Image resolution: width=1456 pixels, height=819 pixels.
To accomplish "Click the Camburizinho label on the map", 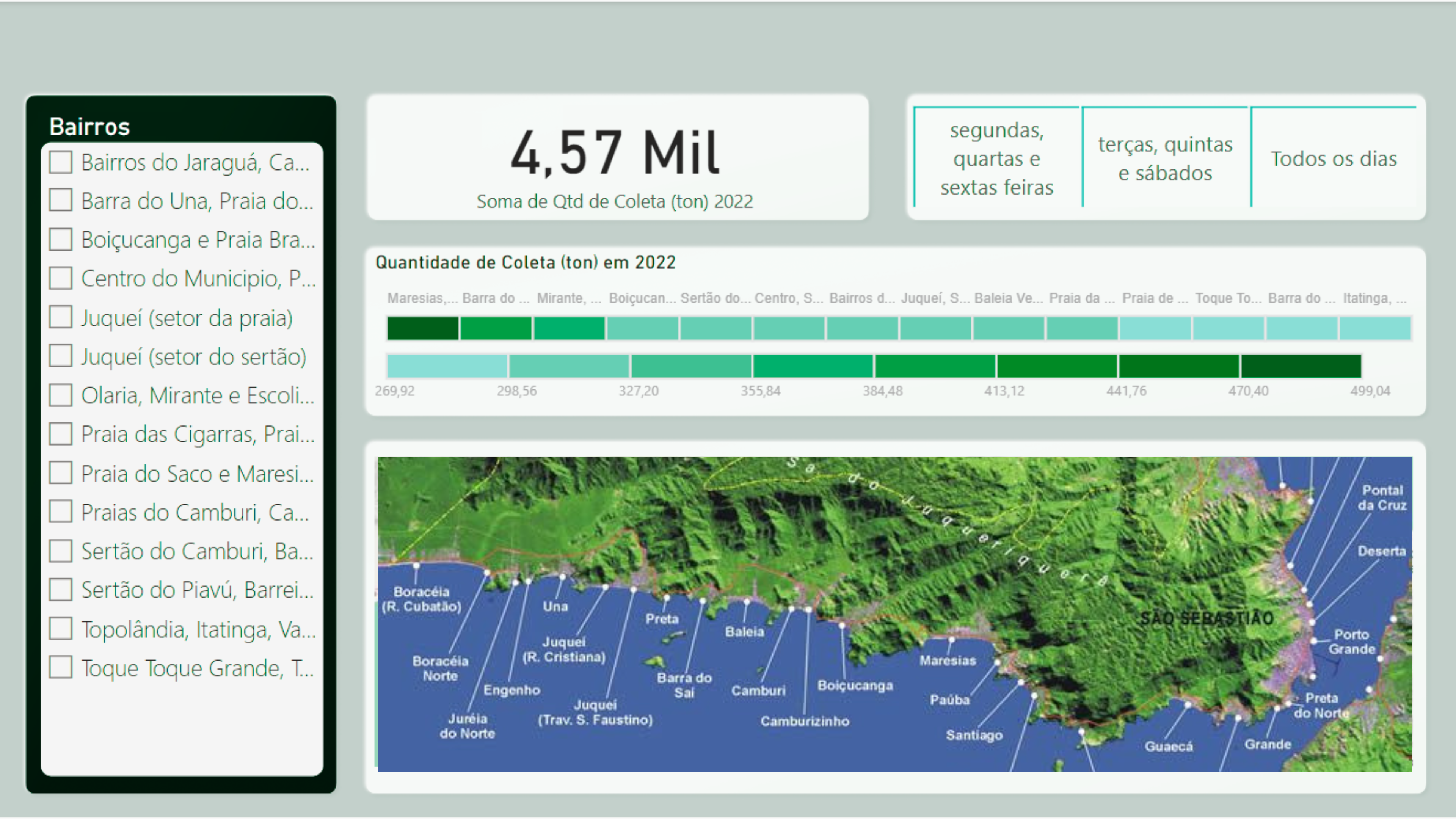I will [805, 721].
